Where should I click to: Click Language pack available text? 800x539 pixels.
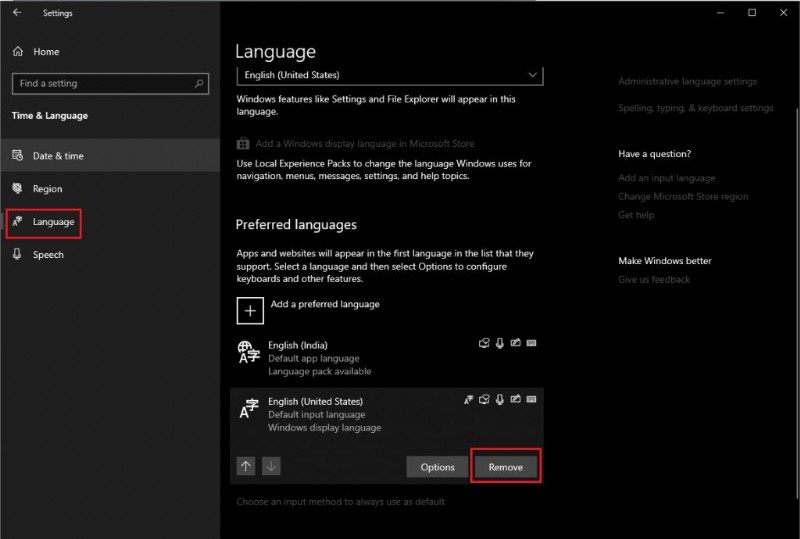[x=319, y=371]
